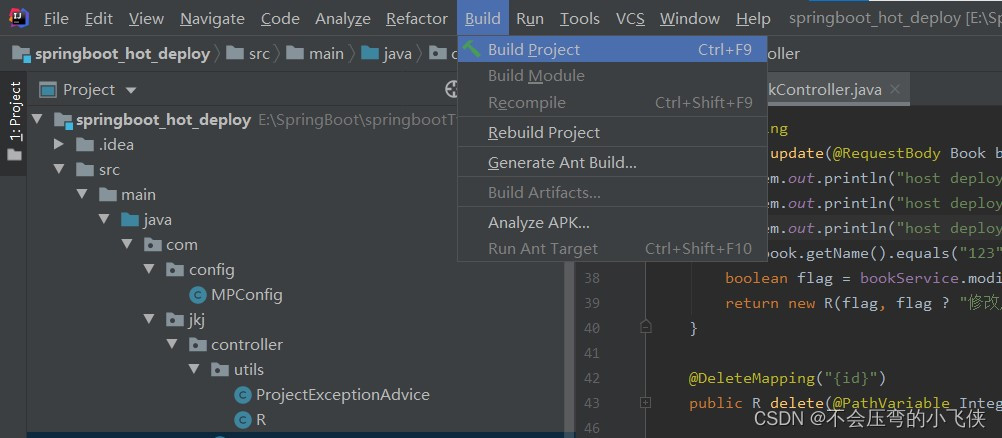
Task: Click the Build Project hammer icon
Action: click(x=472, y=49)
